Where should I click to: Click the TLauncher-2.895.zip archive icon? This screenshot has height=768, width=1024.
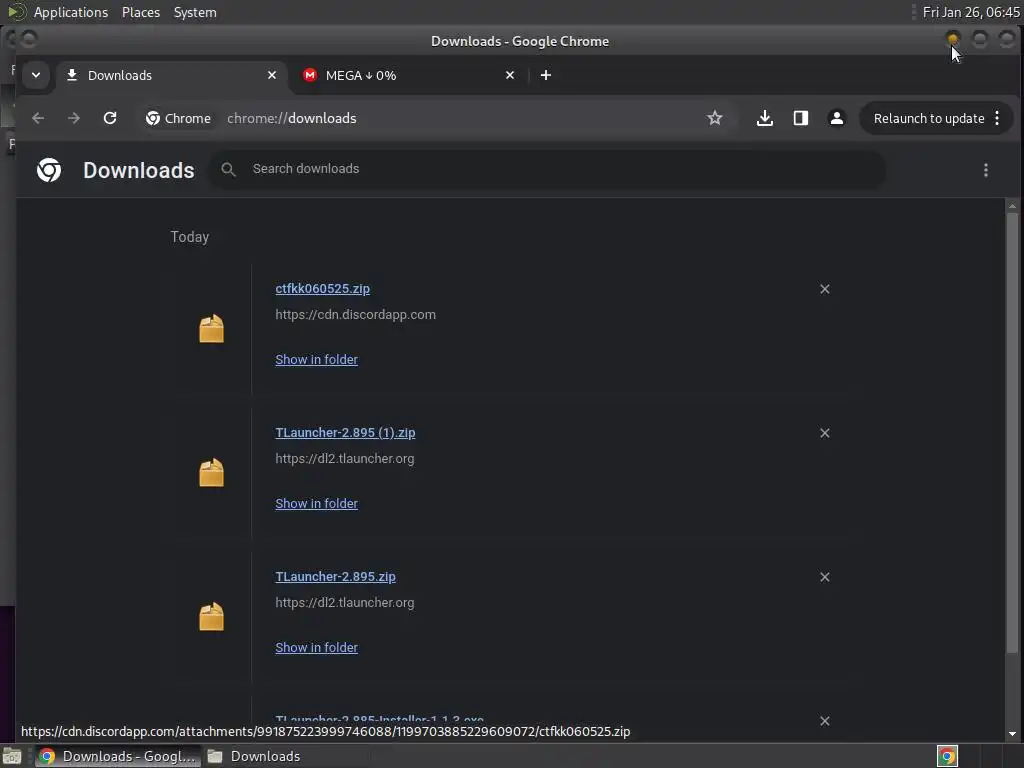(212, 616)
